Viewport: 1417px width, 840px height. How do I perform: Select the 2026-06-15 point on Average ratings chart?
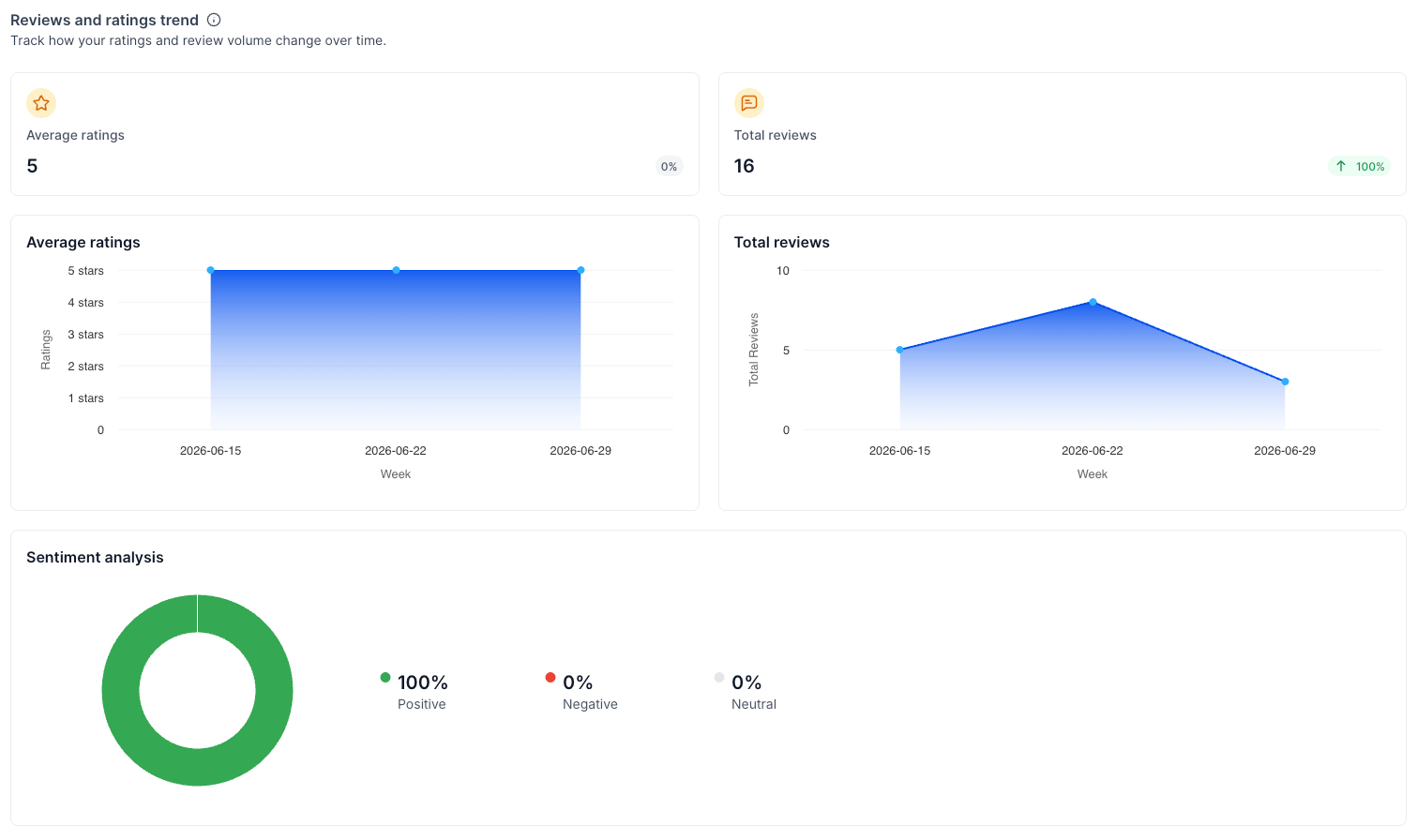210,270
